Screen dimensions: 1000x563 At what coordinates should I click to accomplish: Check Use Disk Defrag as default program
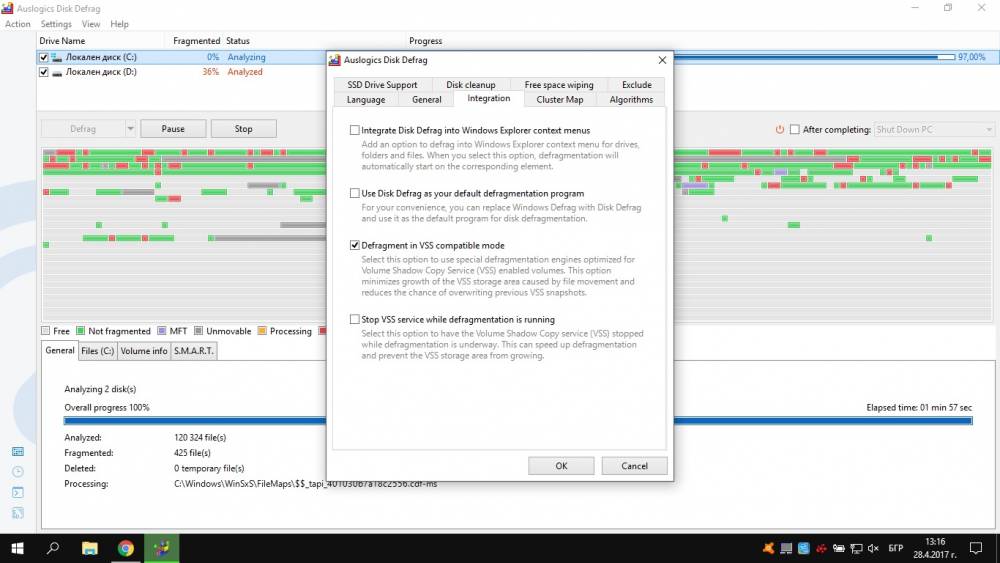tap(355, 193)
